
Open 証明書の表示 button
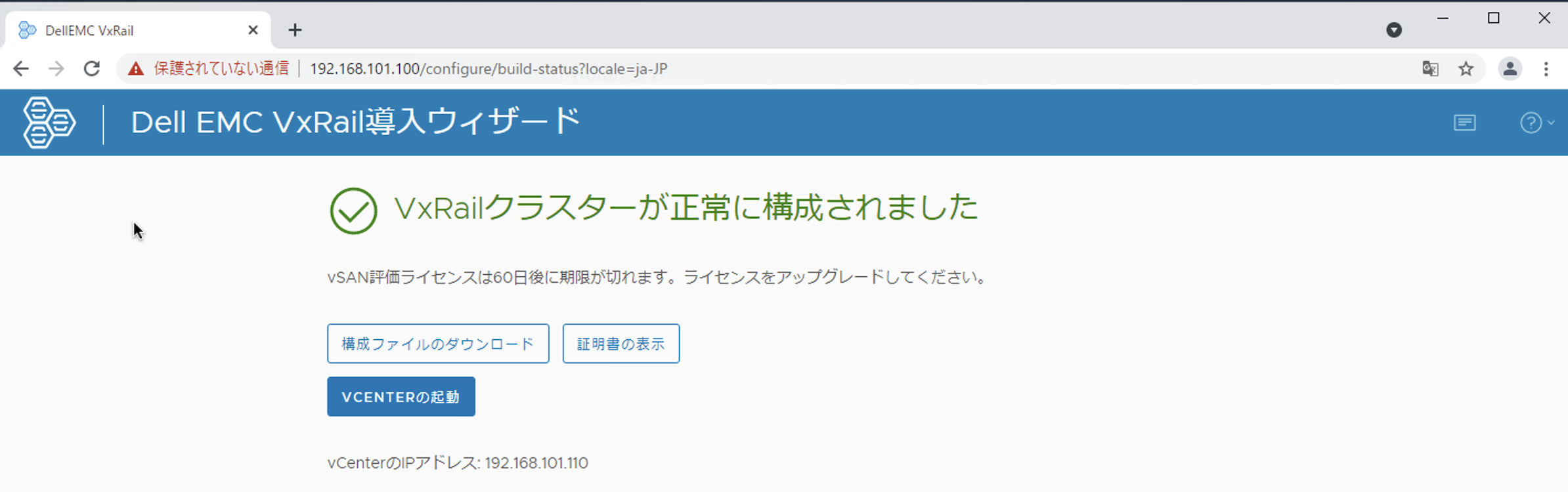coord(621,344)
